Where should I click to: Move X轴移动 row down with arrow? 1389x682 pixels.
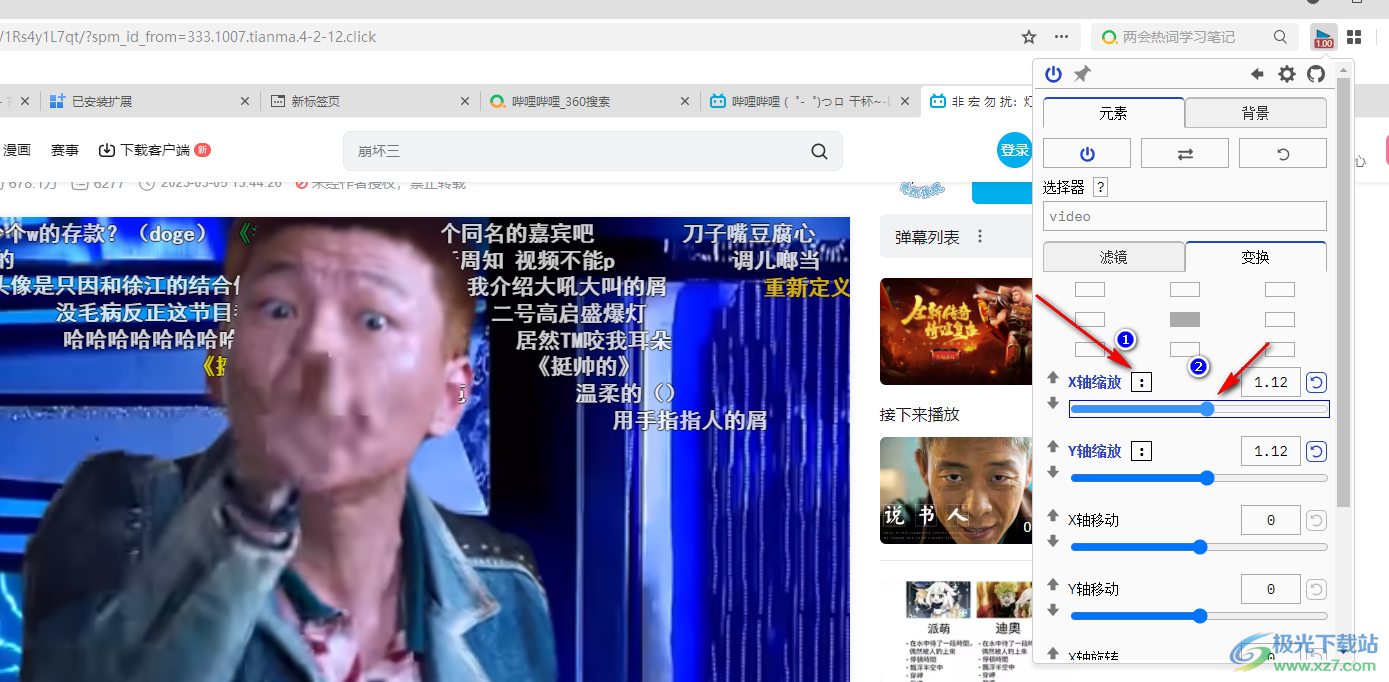[x=1052, y=541]
